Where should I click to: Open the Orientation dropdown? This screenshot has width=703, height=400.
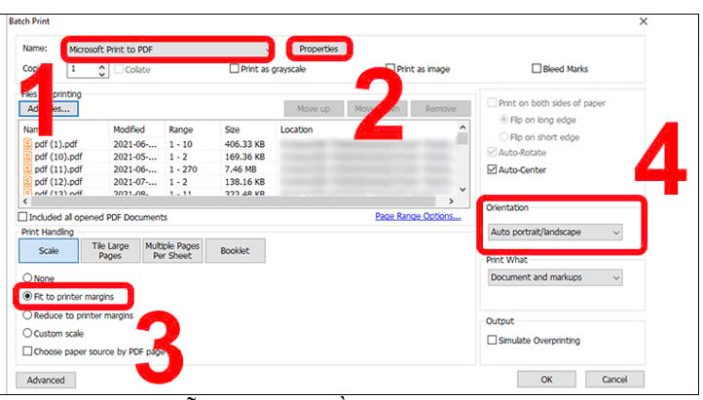[555, 232]
